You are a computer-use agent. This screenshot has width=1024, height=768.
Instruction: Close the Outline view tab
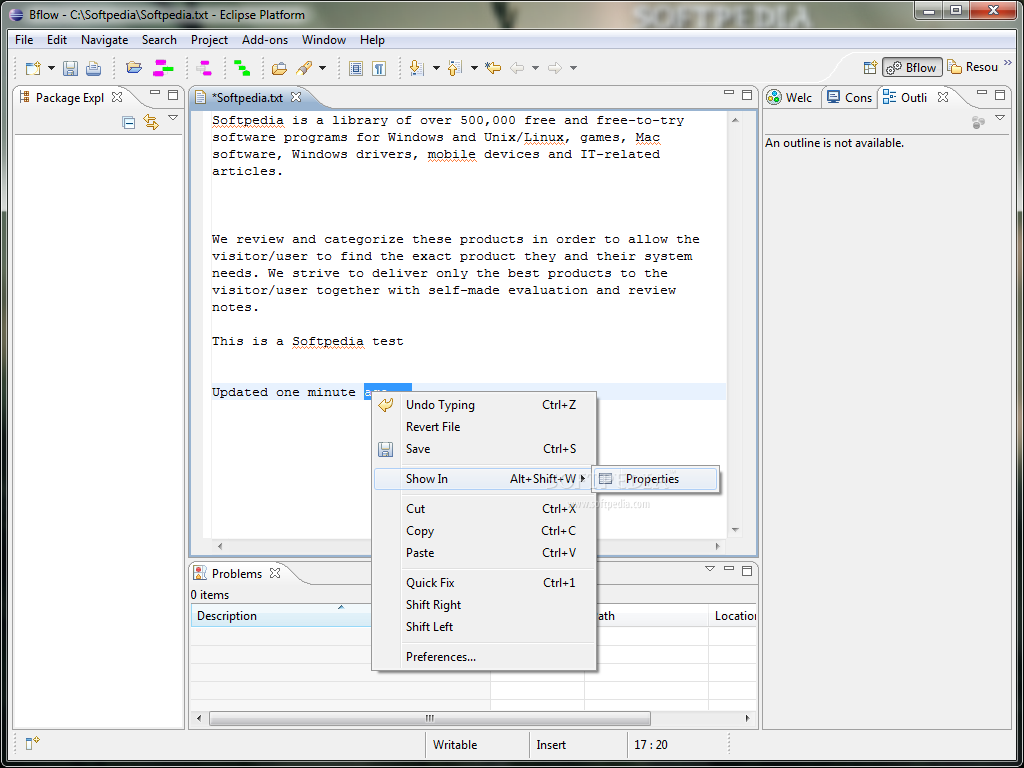(x=942, y=97)
